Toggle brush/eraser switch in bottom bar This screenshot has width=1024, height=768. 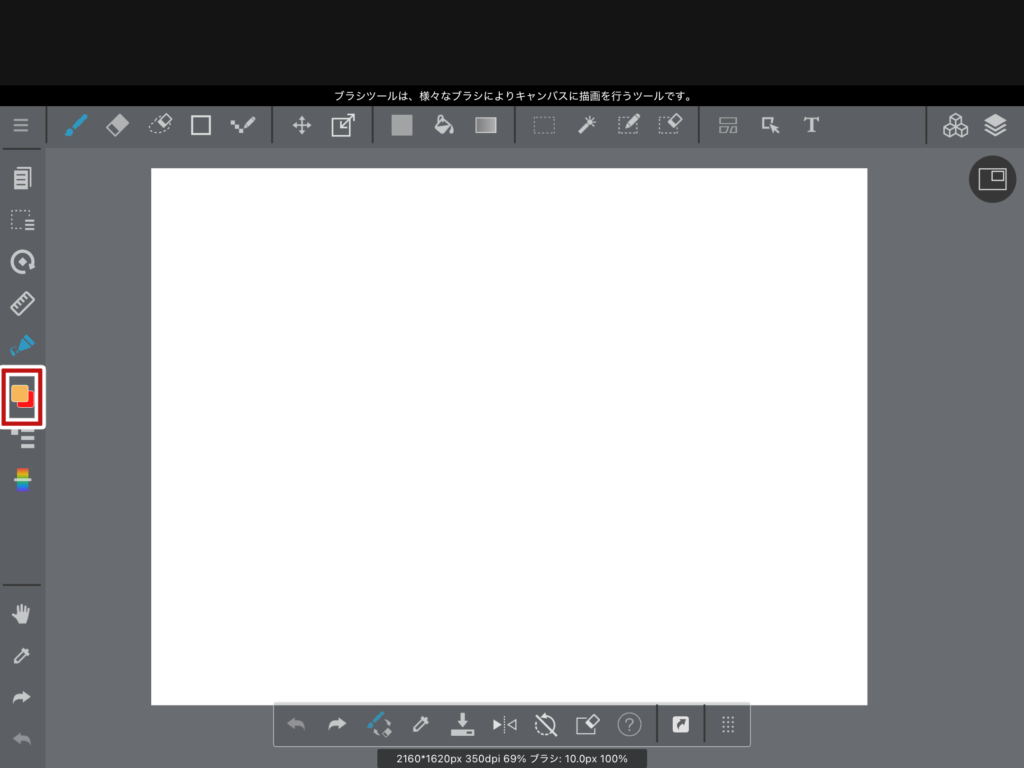(378, 724)
